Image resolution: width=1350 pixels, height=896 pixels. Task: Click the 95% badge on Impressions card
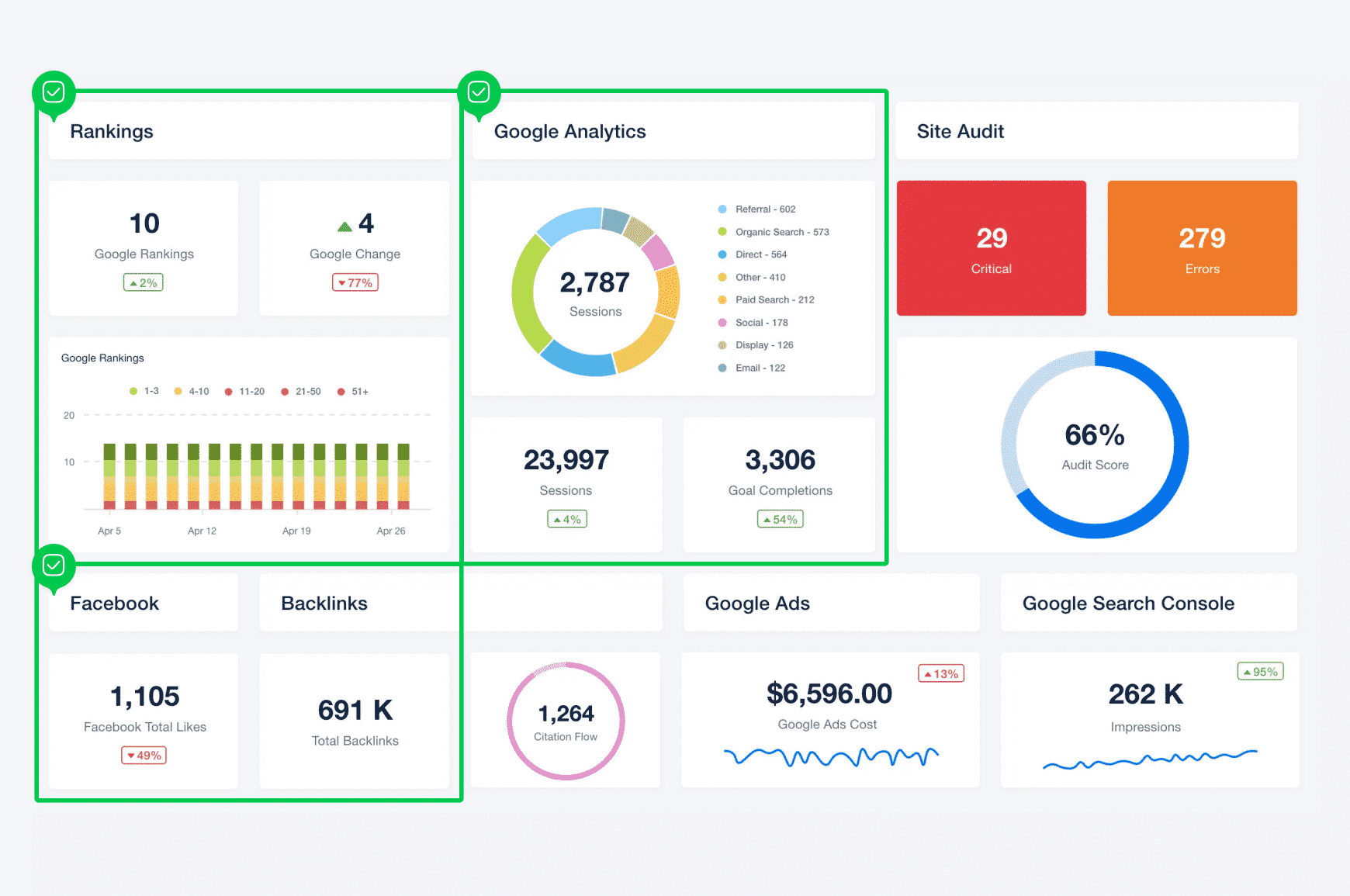click(x=1261, y=672)
